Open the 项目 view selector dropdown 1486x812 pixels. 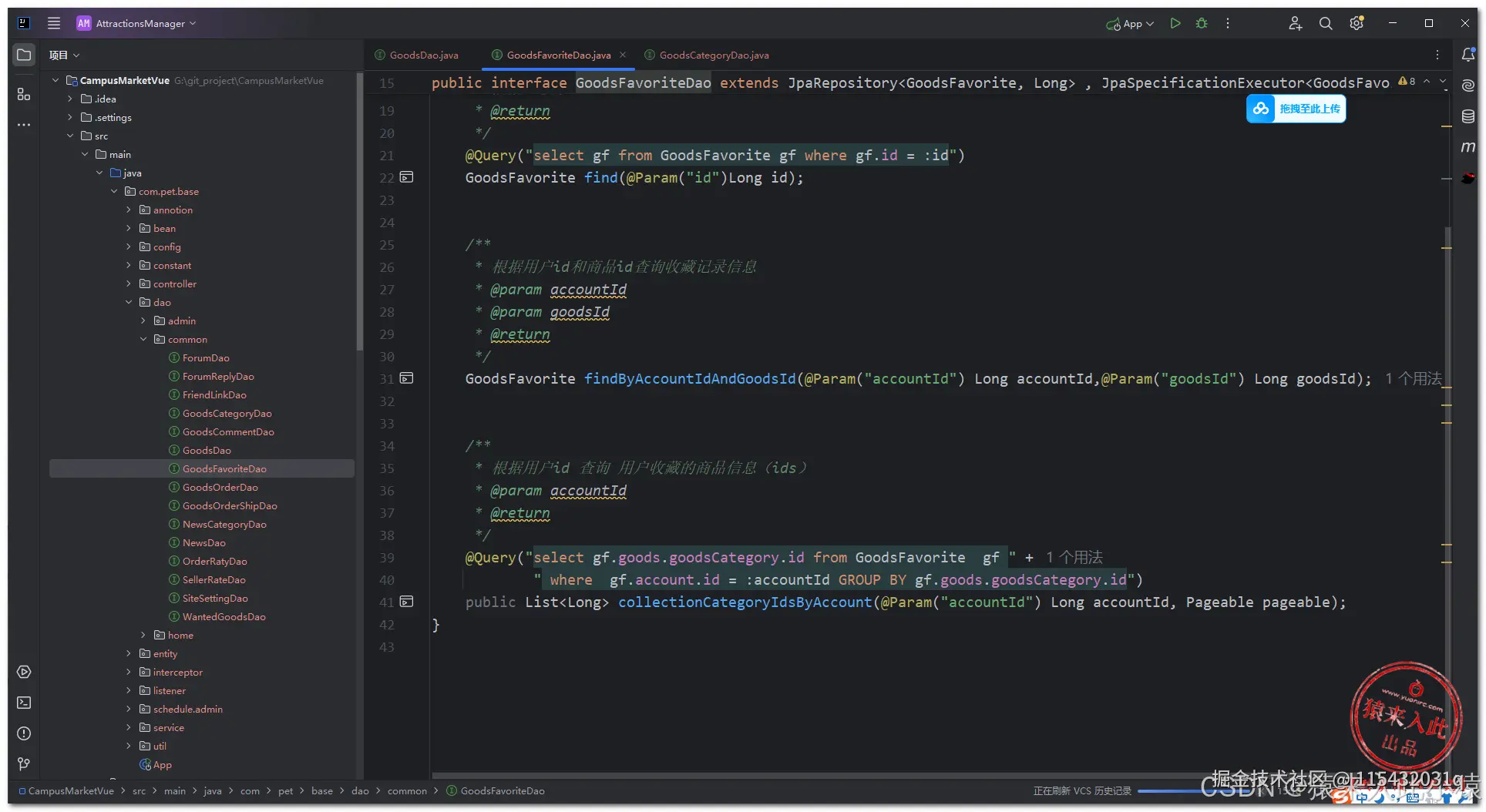coord(64,55)
